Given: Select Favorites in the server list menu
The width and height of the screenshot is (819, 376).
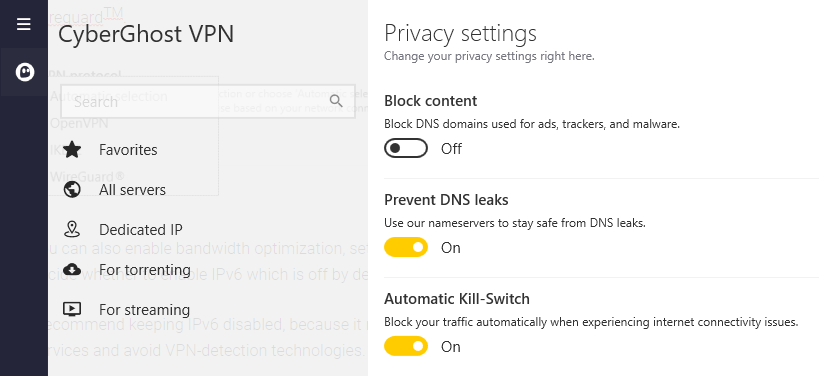Looking at the screenshot, I should click(128, 150).
